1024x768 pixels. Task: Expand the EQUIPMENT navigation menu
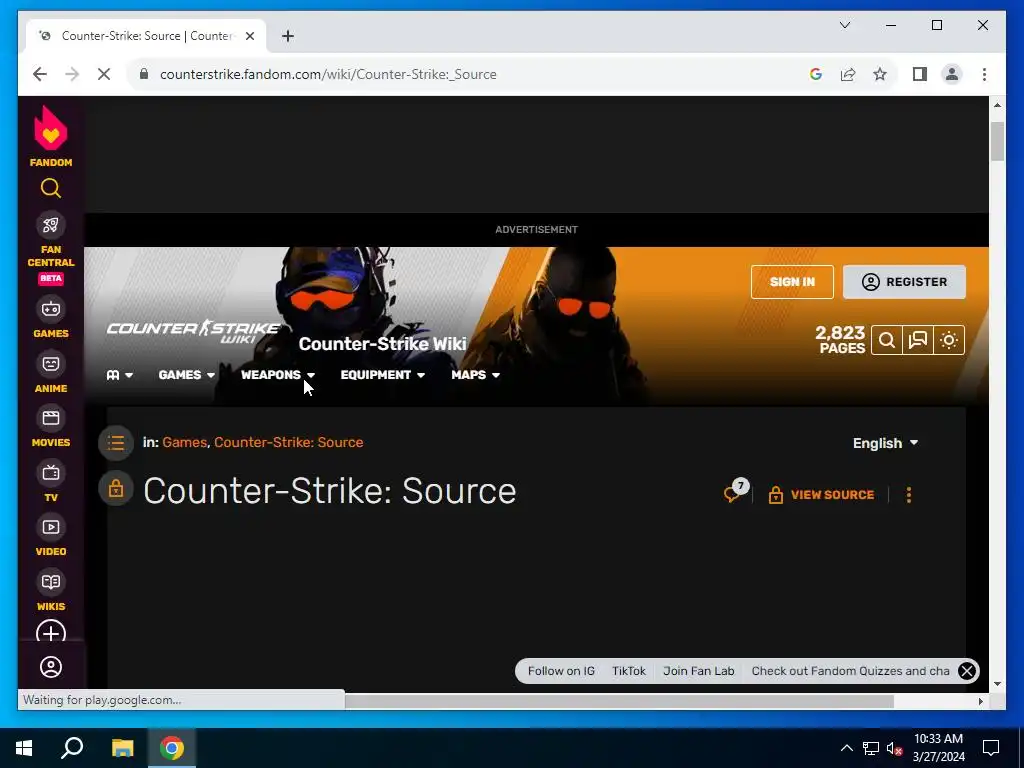click(x=383, y=375)
